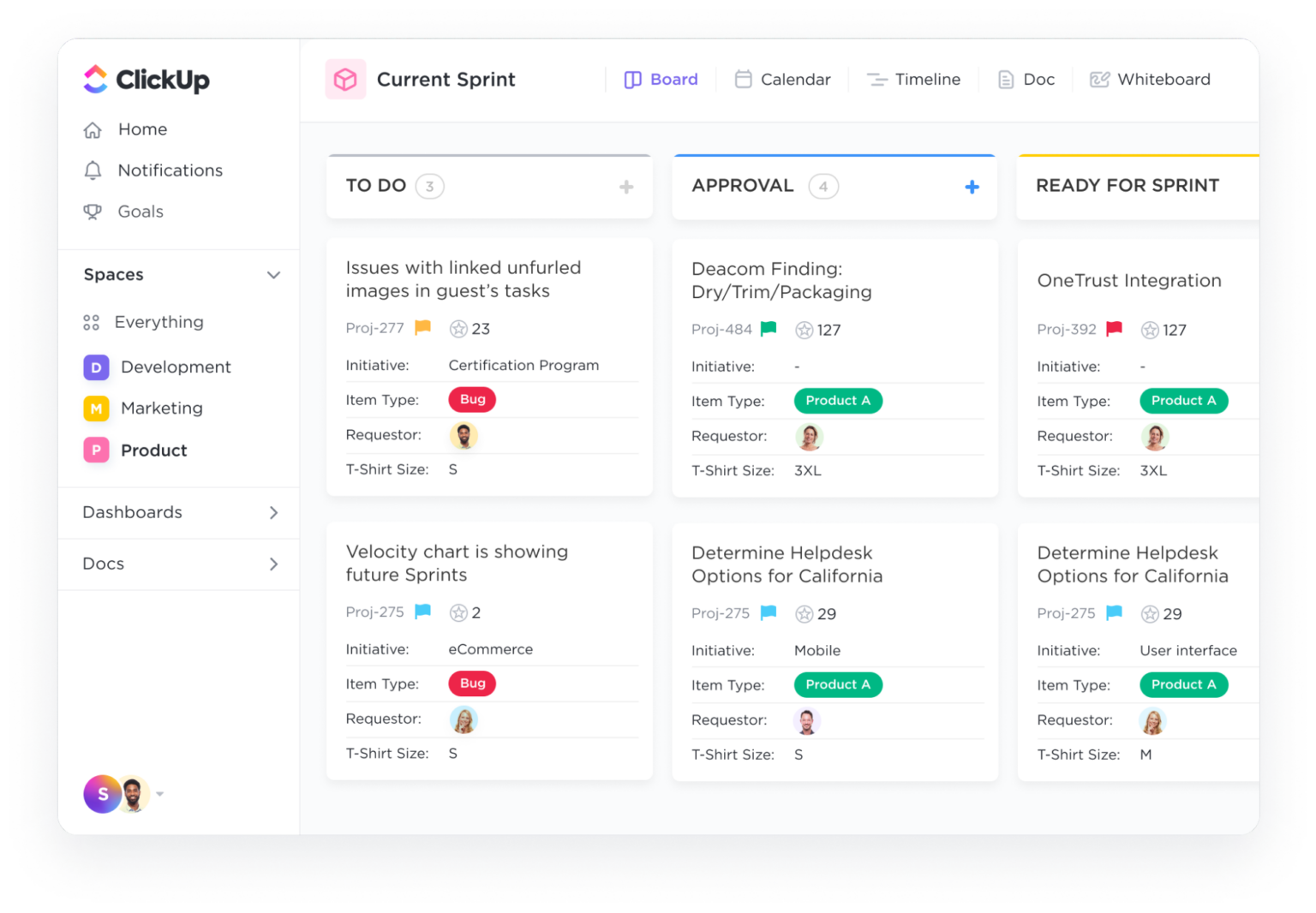
Task: Open Notifications from the sidebar
Action: click(169, 170)
